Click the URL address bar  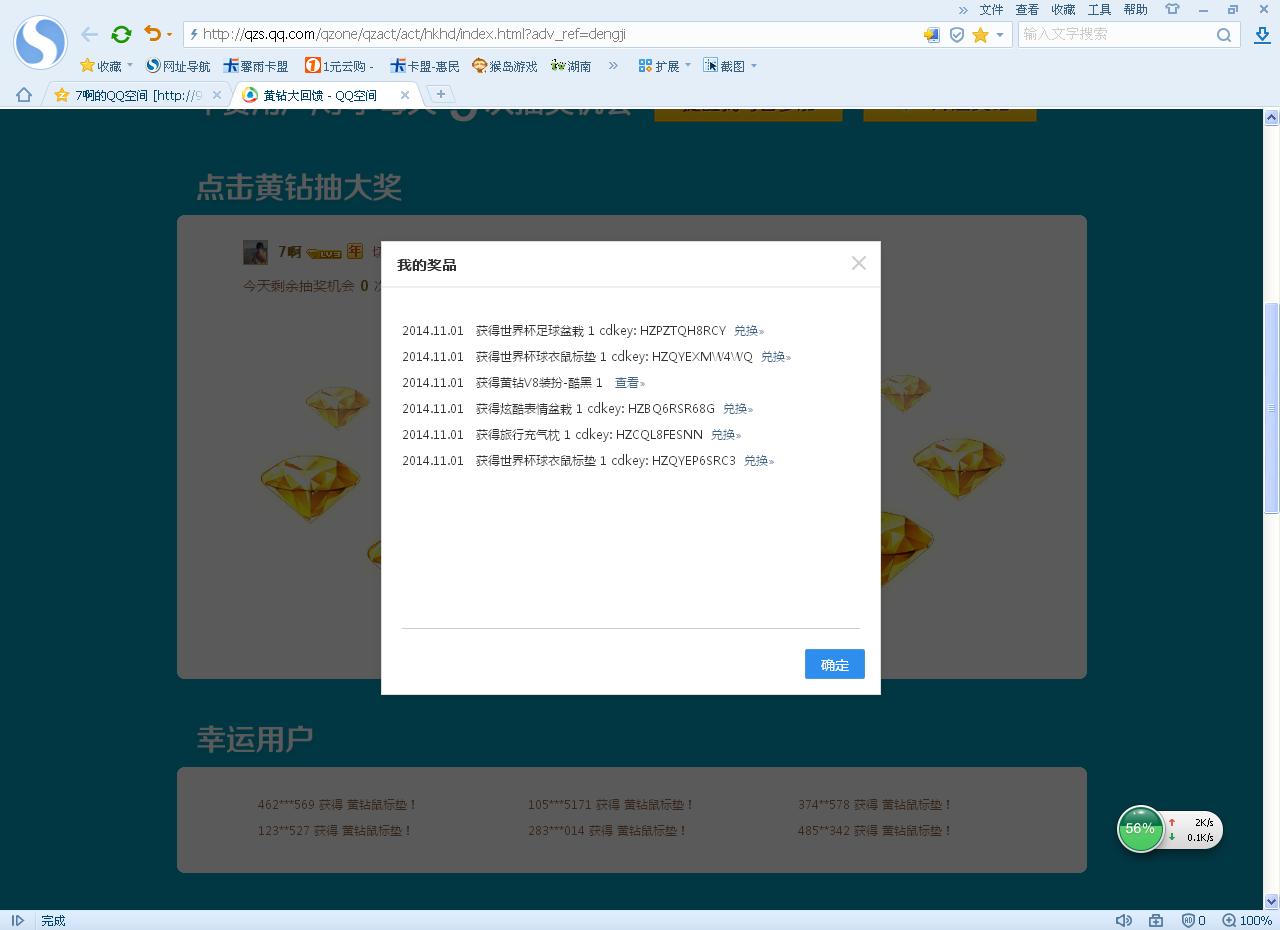pos(550,34)
